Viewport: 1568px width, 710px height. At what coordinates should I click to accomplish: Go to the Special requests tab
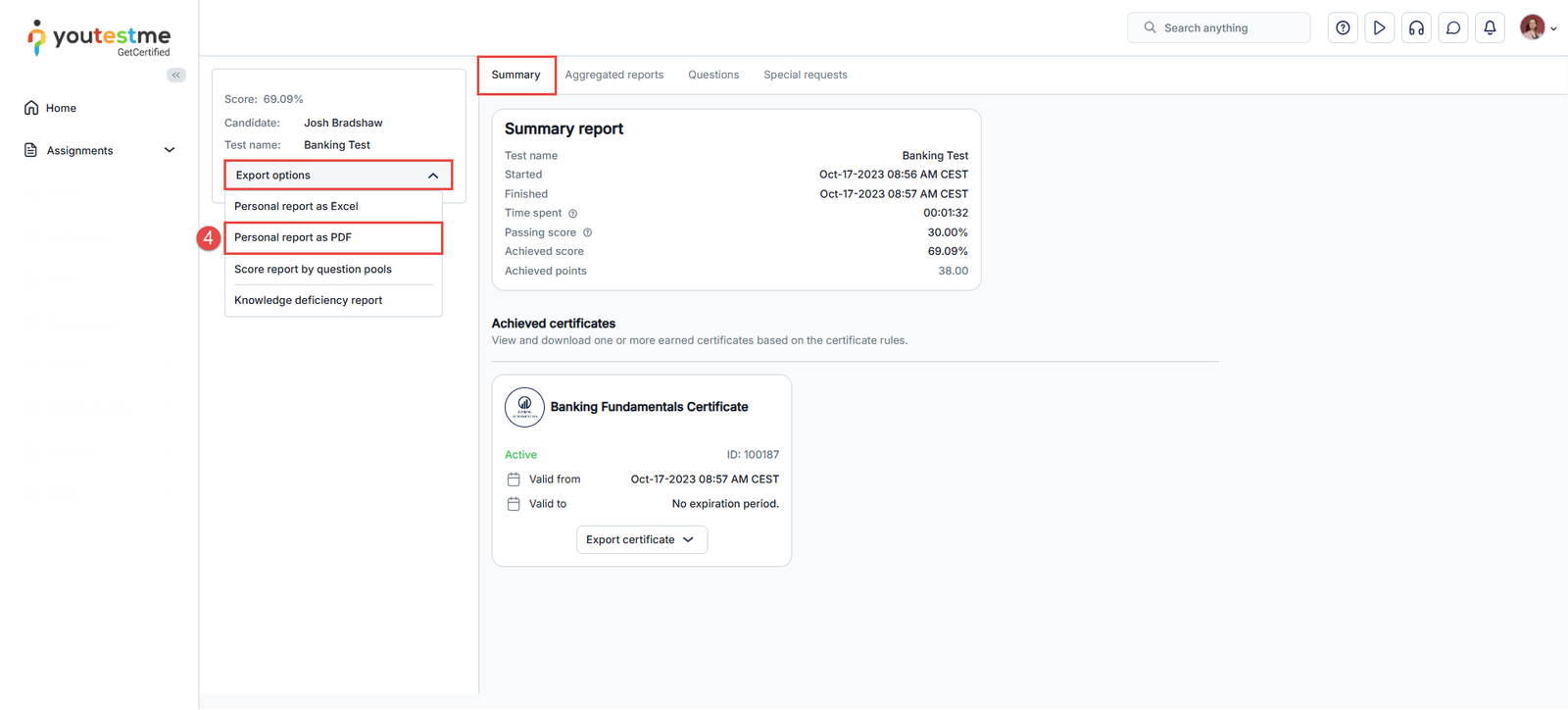tap(805, 76)
